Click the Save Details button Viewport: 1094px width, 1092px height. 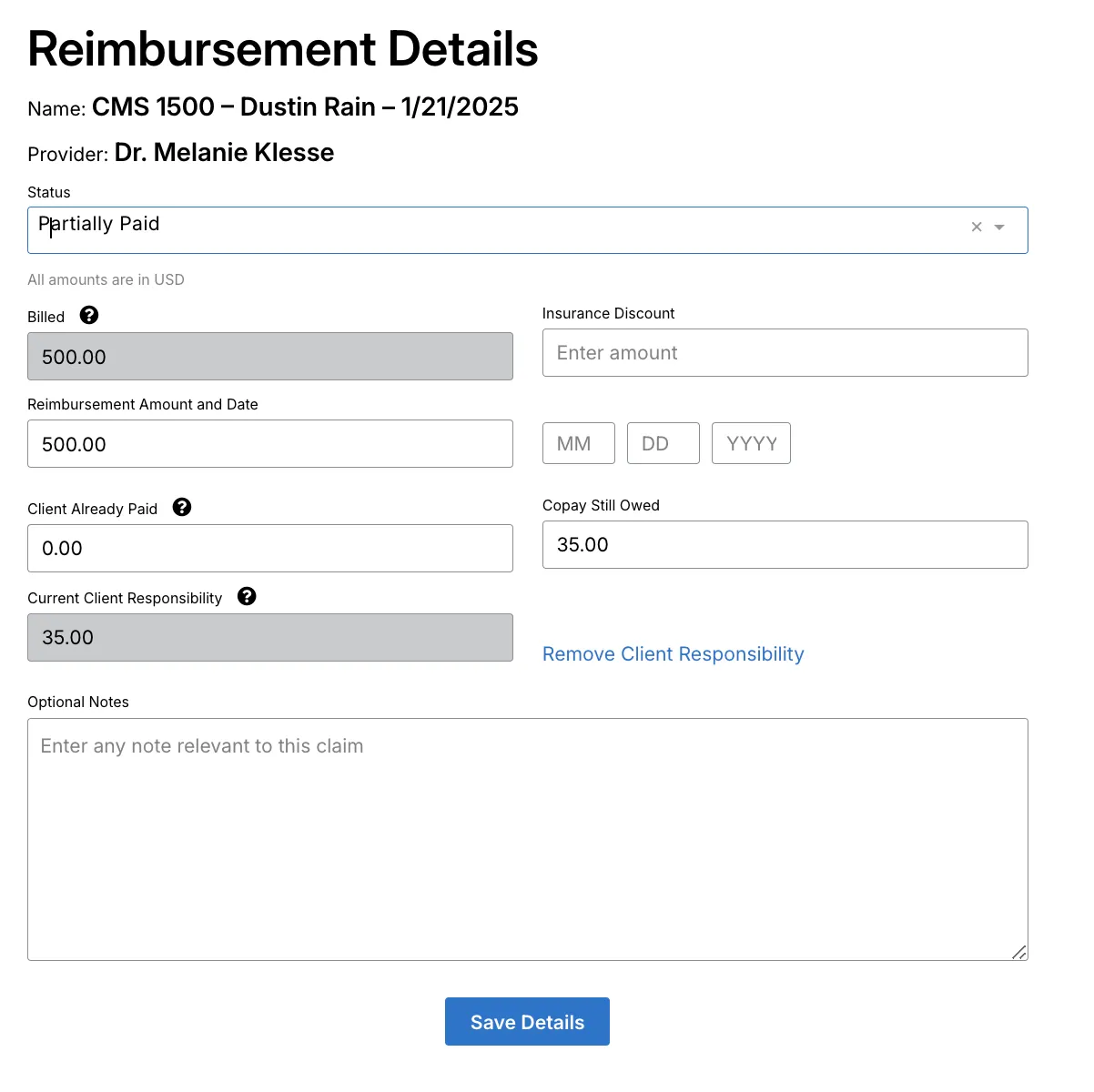(x=527, y=1022)
